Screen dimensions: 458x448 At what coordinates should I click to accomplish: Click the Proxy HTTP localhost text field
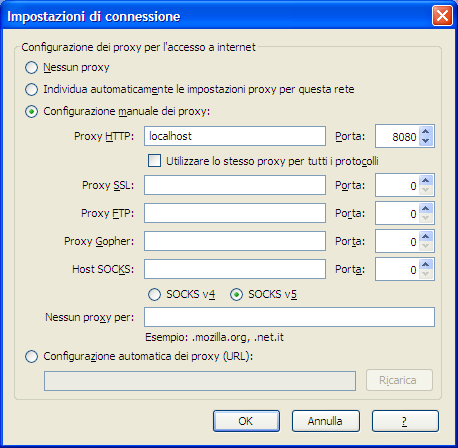pos(235,136)
